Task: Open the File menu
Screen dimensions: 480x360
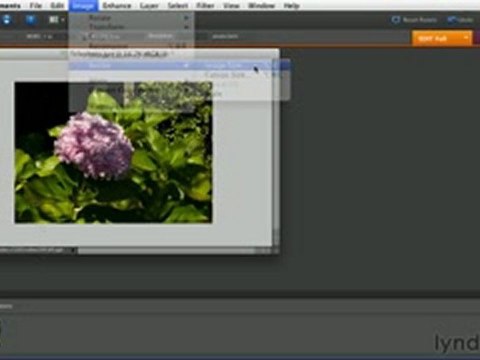Action: click(35, 5)
